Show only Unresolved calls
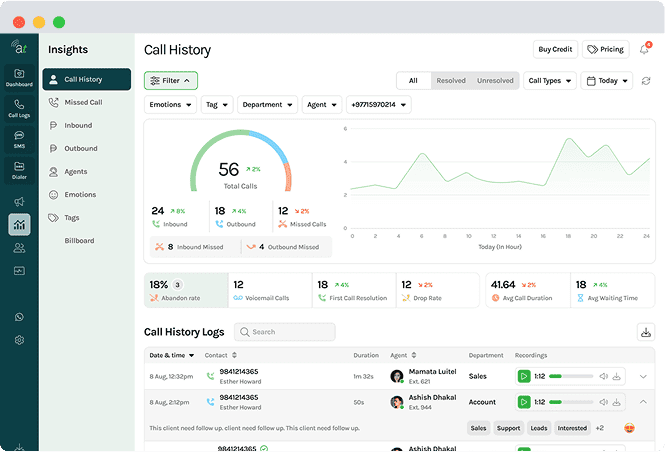The width and height of the screenshot is (665, 452). pos(495,80)
